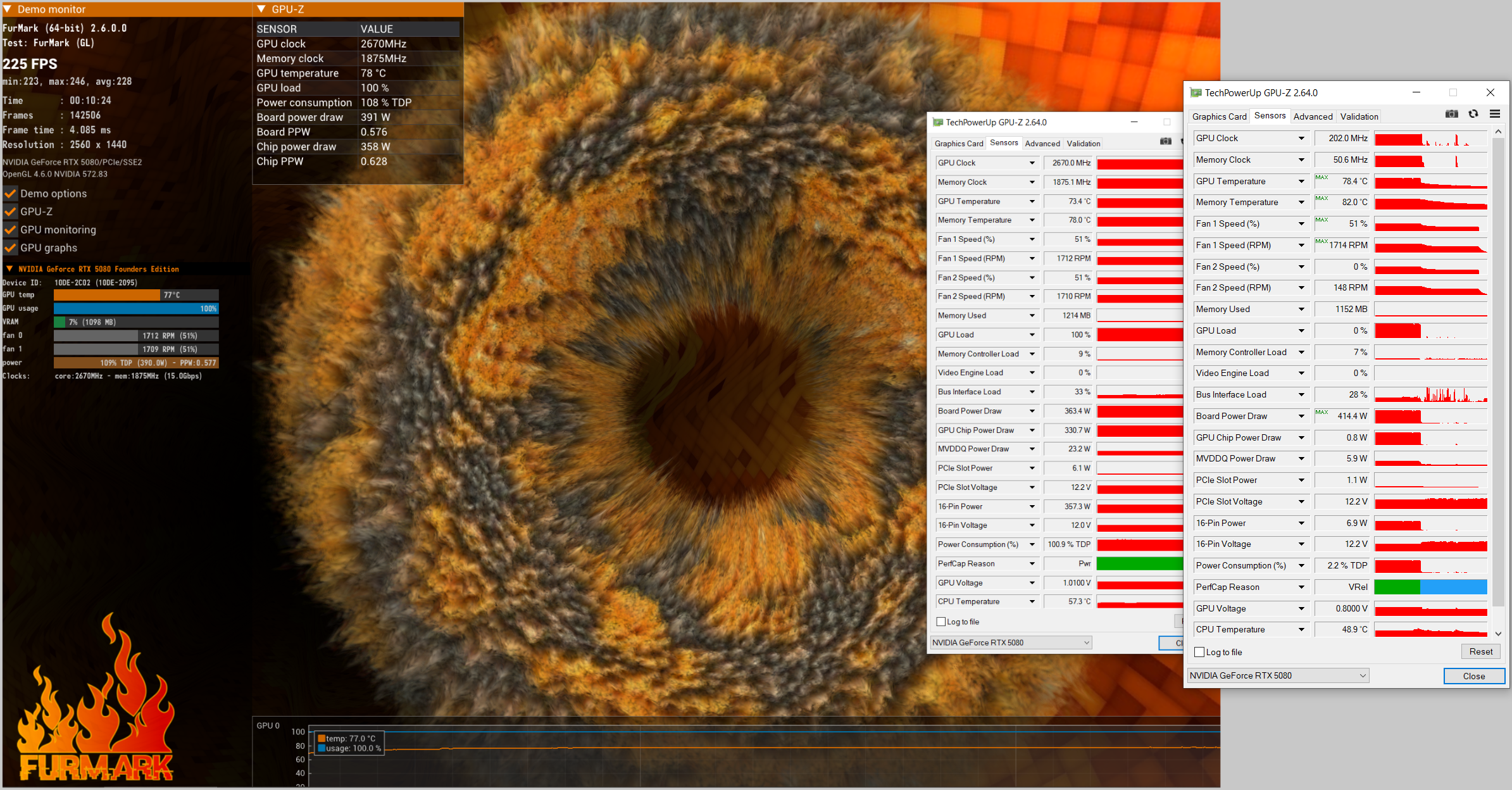Viewport: 1512px width, 790px height.
Task: Toggle the Demo options checkbox
Action: point(11,193)
